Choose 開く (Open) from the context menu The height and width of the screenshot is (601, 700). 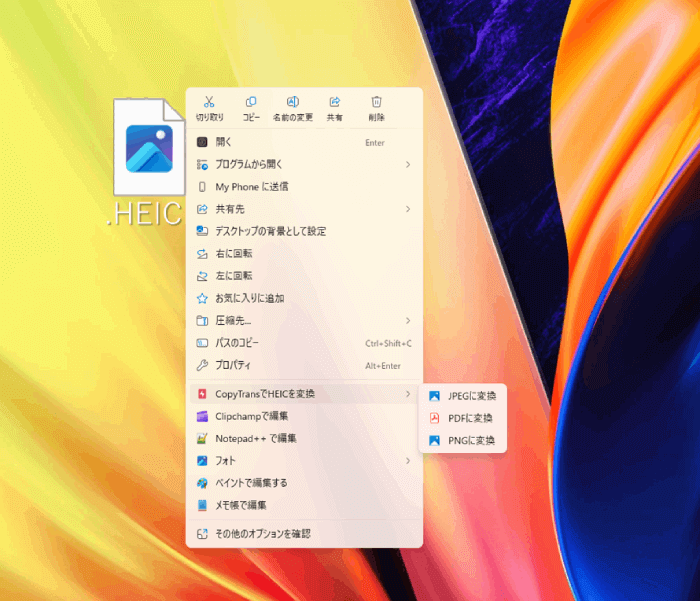pos(304,142)
